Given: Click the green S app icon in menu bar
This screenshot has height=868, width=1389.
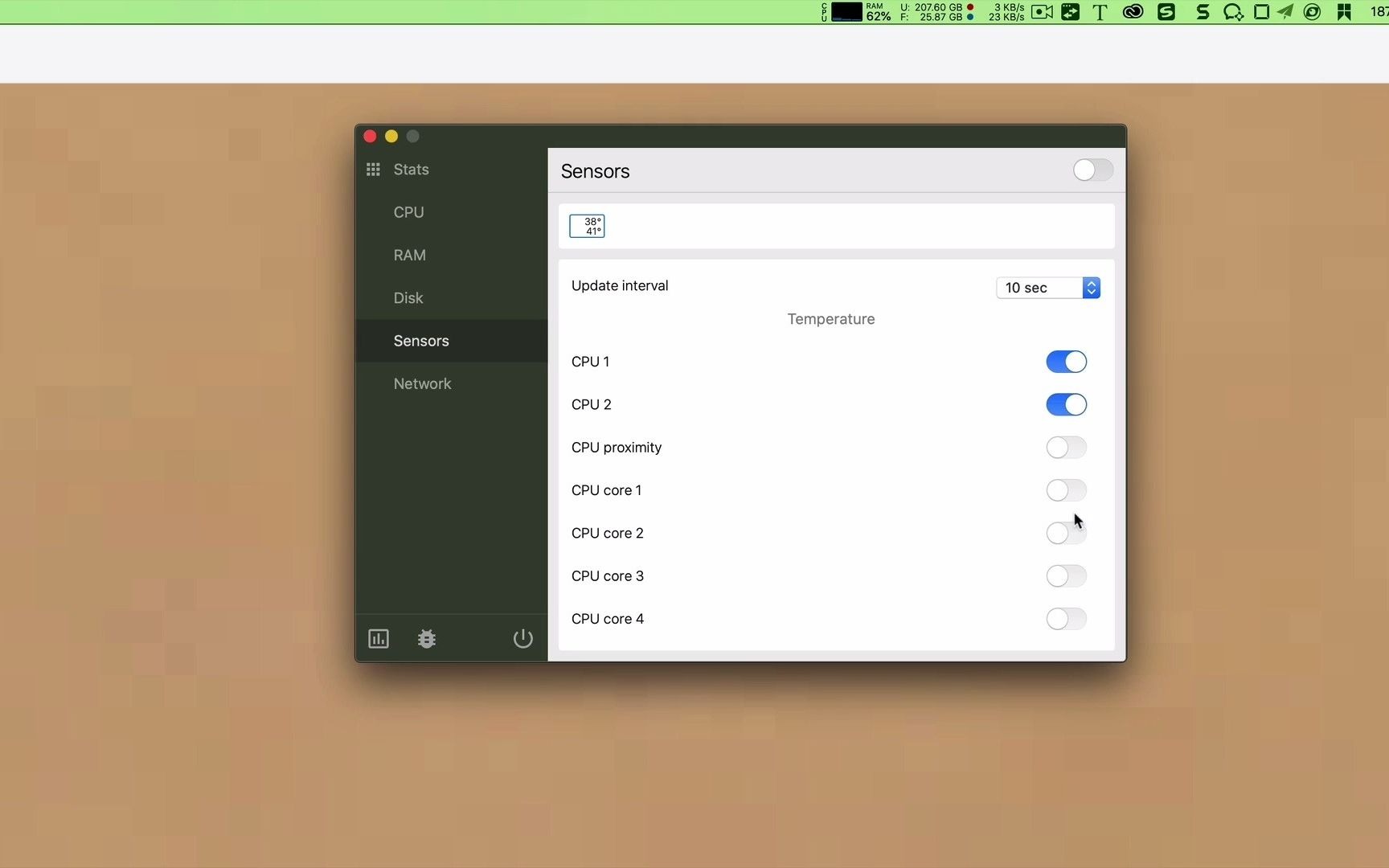Looking at the screenshot, I should (1167, 12).
